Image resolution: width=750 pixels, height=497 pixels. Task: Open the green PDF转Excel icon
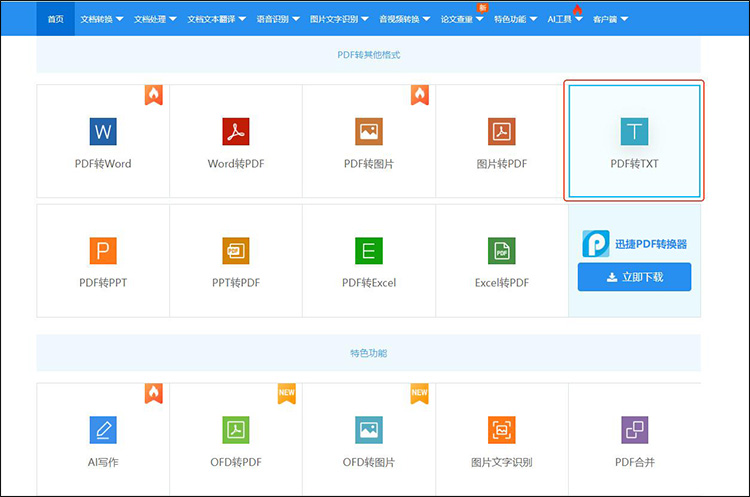pos(369,251)
